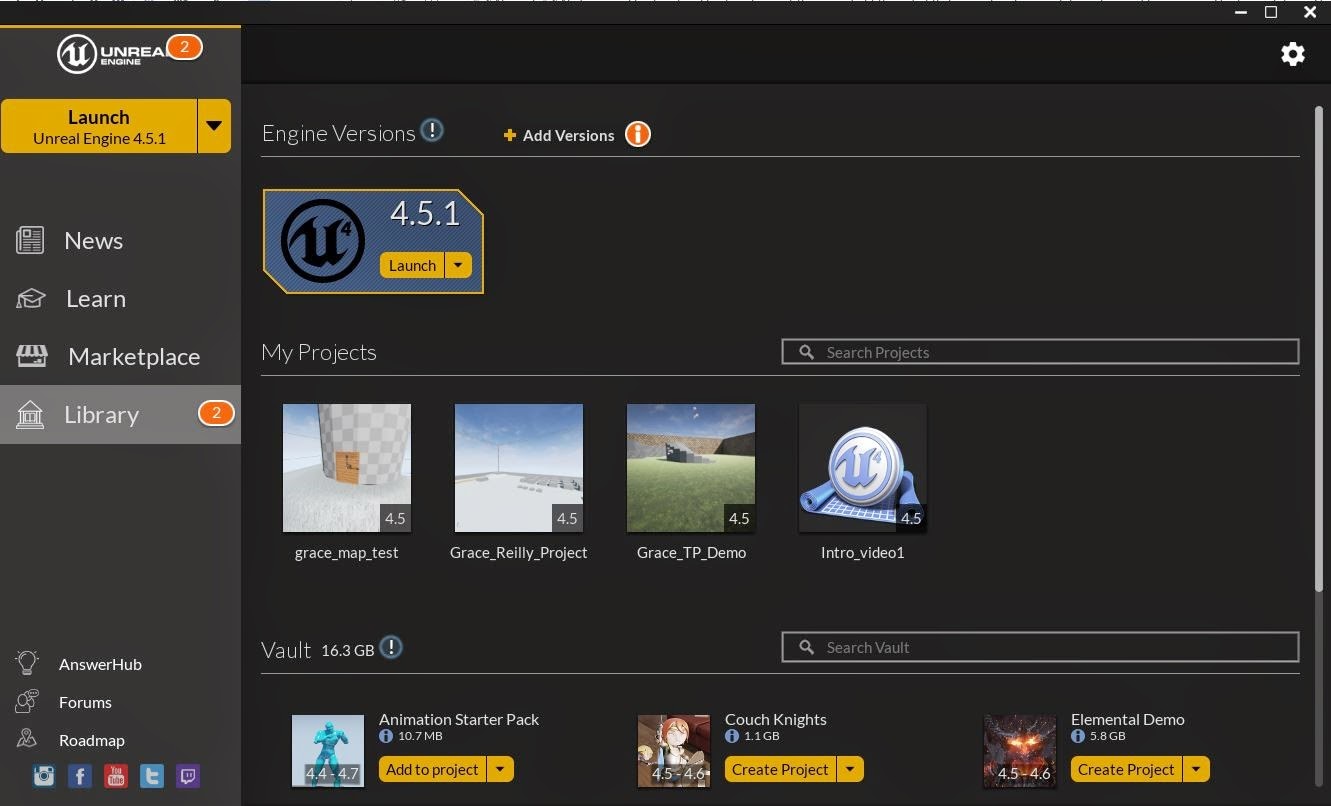Click the Library notification badge
Viewport: 1331px width, 806px height.
tap(216, 413)
